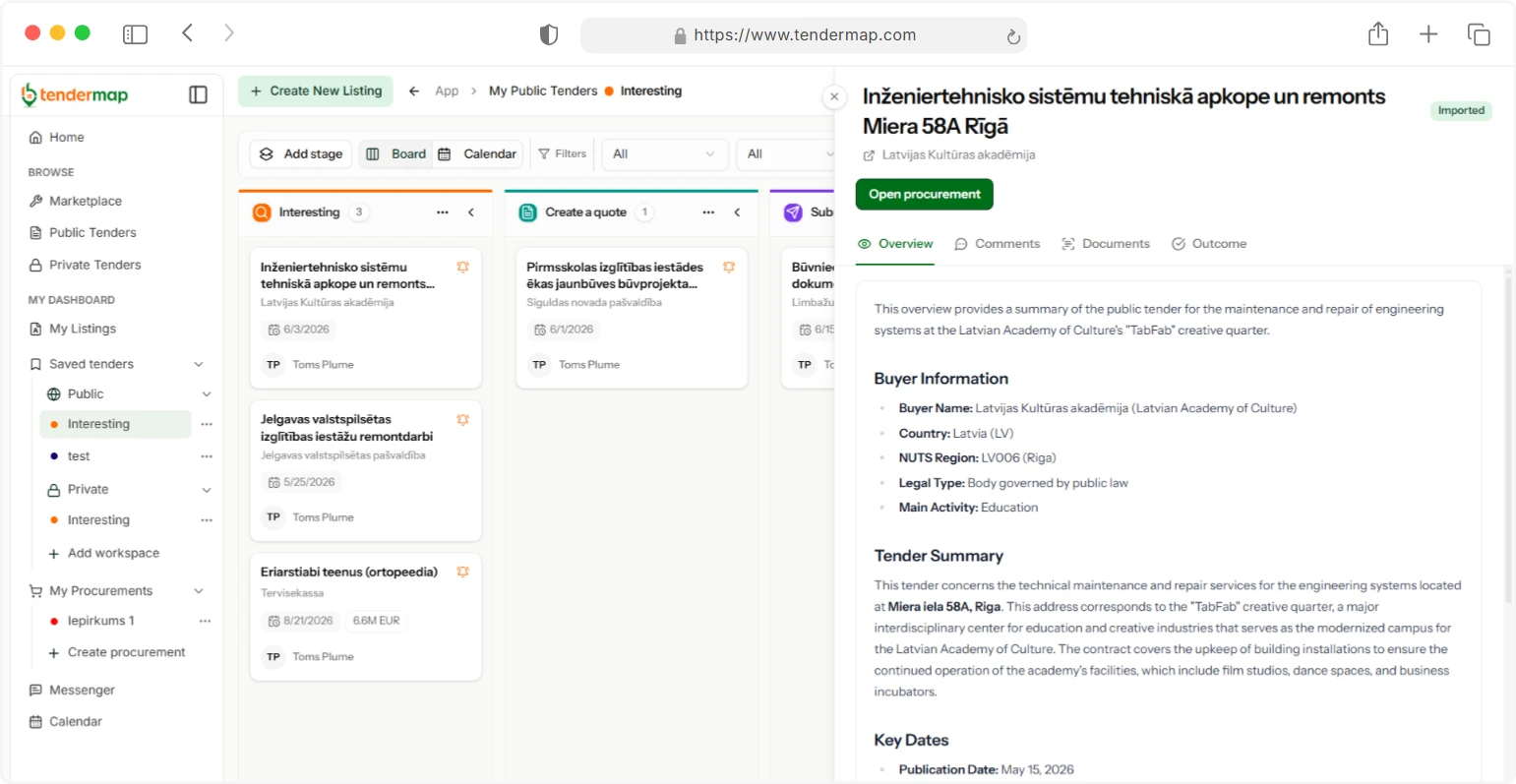The image size is (1516, 784).
Task: Click Create procurement
Action: (117, 652)
